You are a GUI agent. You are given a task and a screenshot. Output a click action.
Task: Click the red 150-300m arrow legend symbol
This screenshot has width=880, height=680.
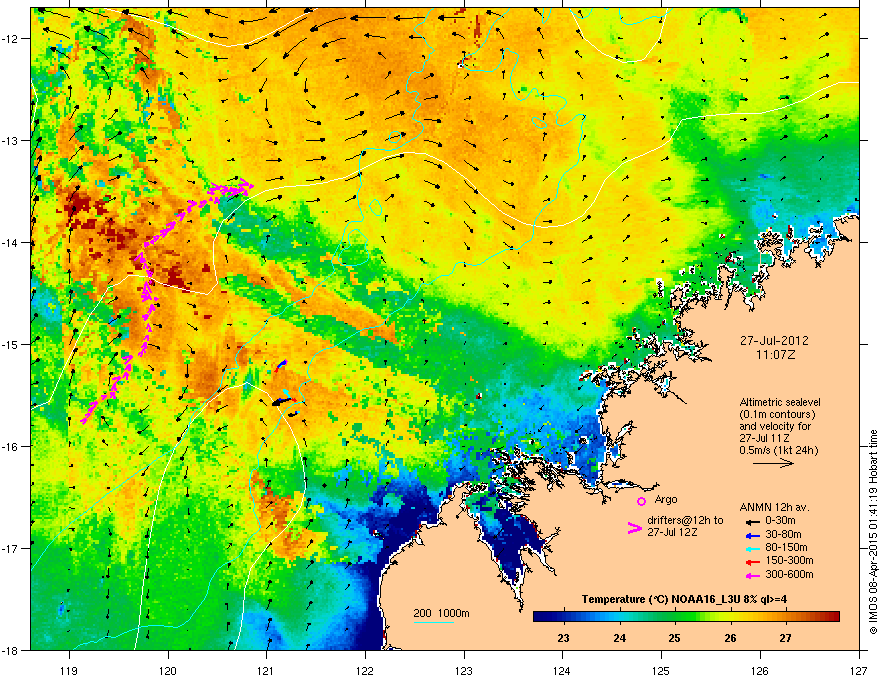[x=751, y=561]
